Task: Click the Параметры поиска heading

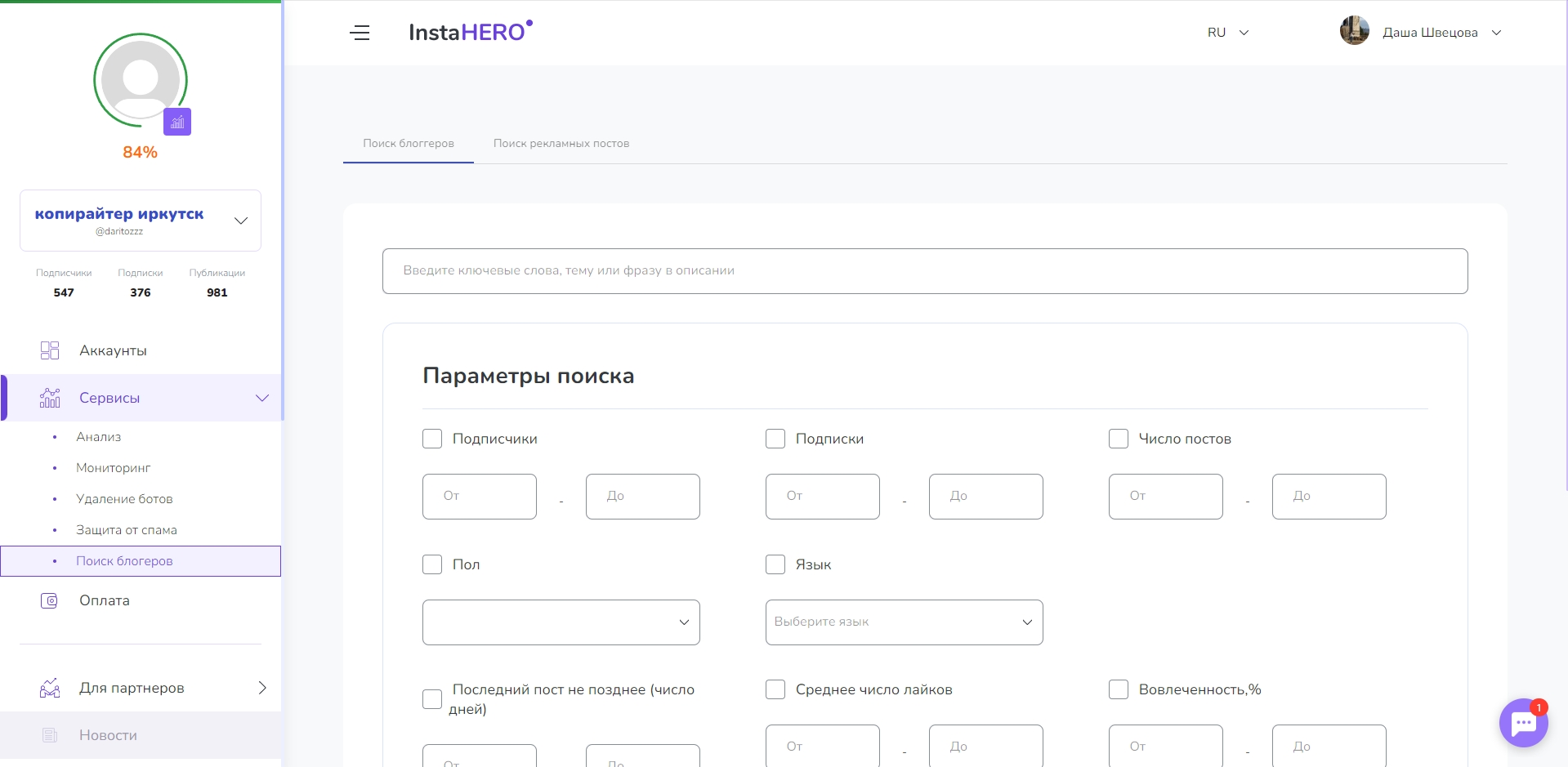Action: [529, 376]
